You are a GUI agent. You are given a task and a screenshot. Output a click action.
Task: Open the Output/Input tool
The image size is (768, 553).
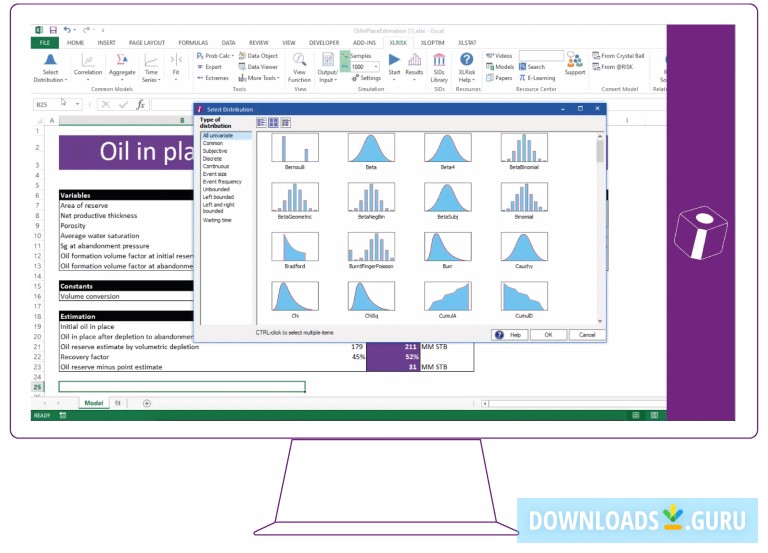327,68
